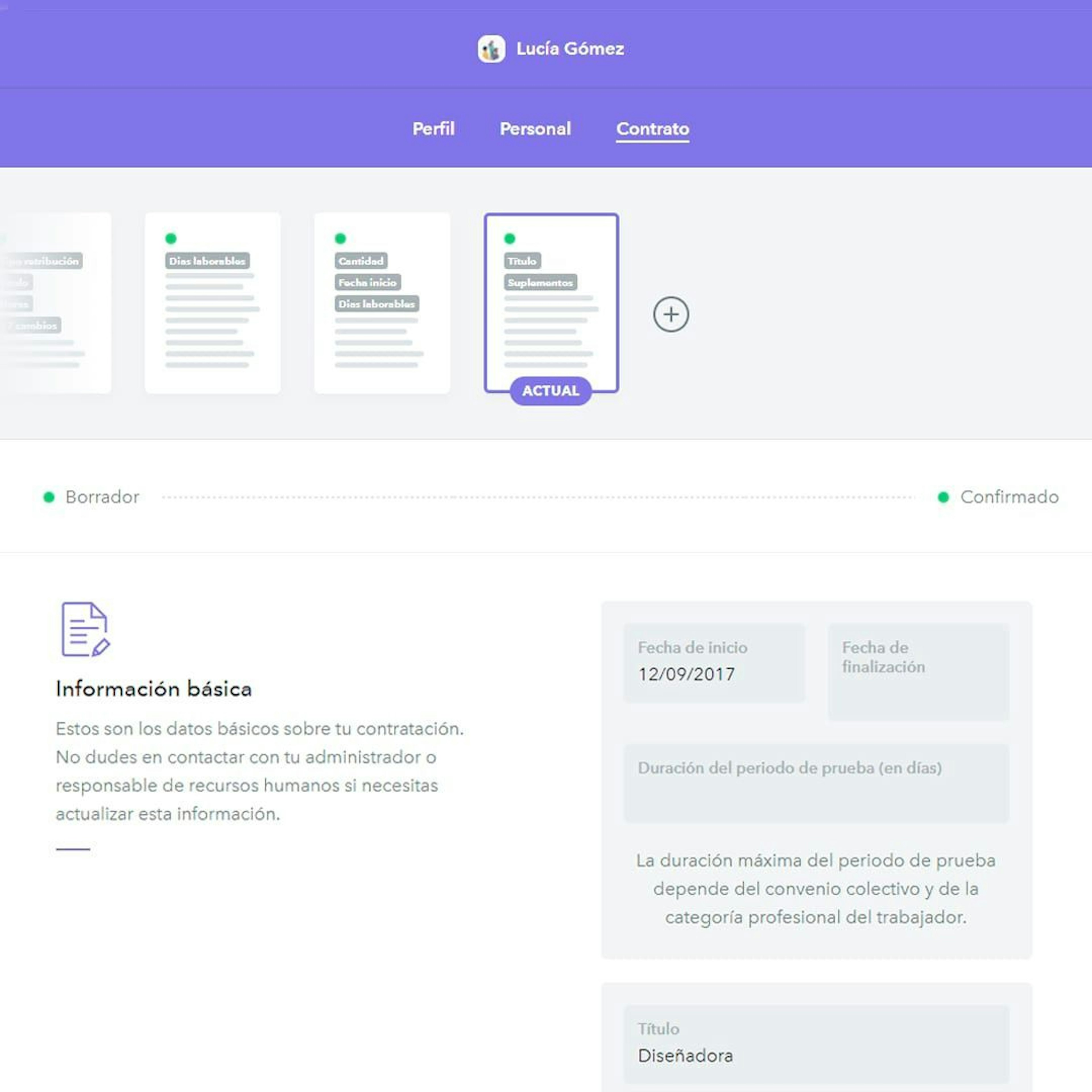This screenshot has height=1092, width=1092.
Task: Click green dot on the Cantidad contract card
Action: click(340, 239)
